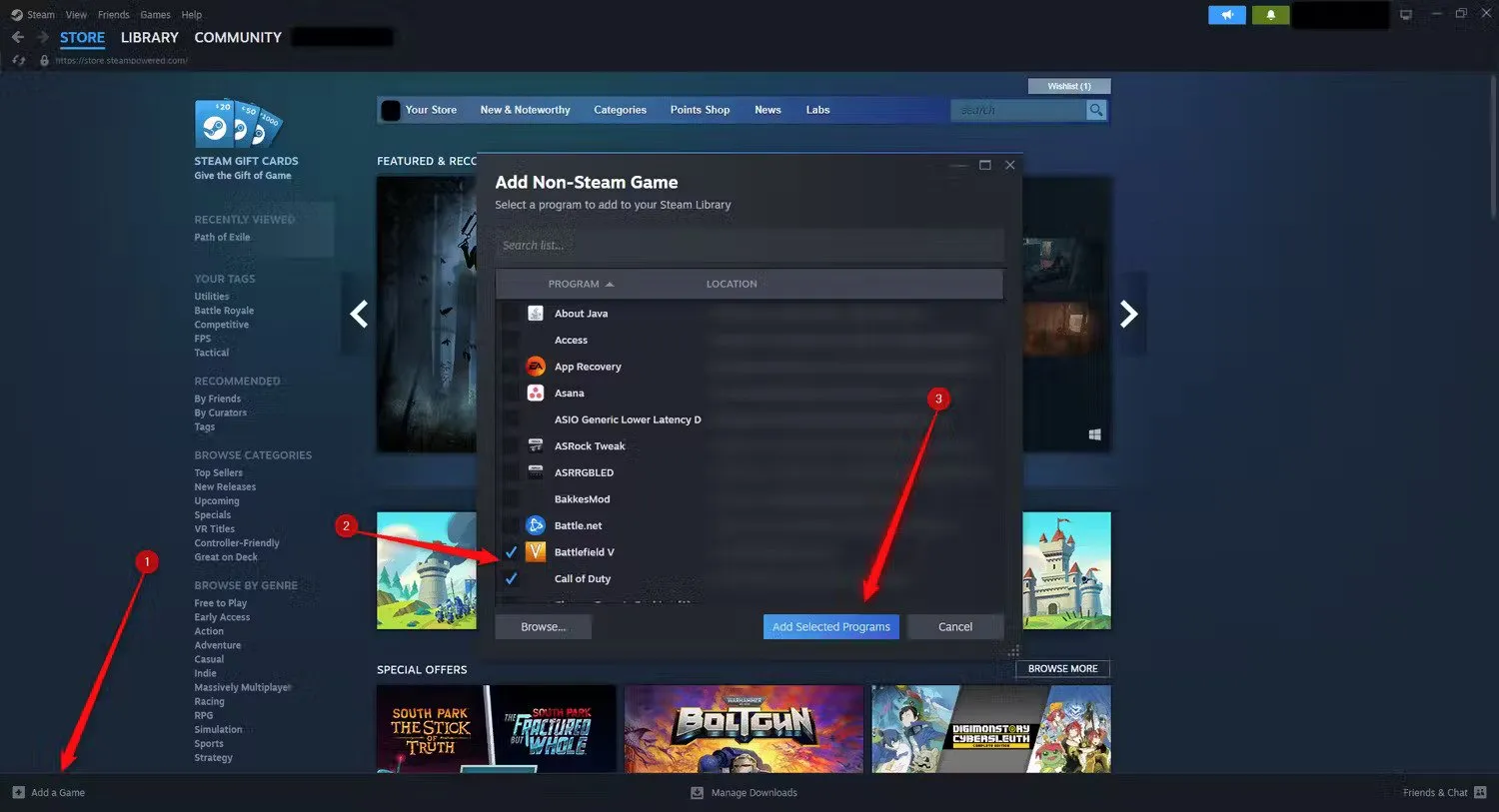Uncheck the Call of Duty checkbox
1499x812 pixels.
tap(511, 578)
